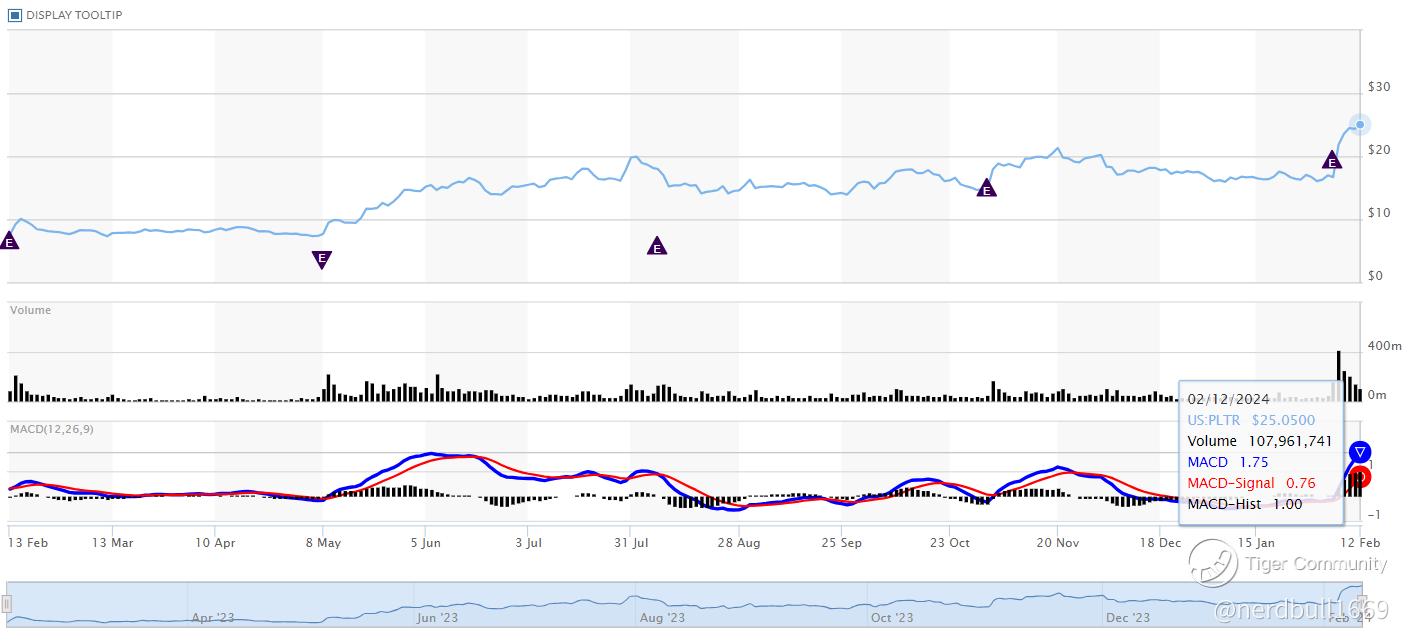The image size is (1417, 642).
Task: Click the $30 price axis label
Action: 1379,87
